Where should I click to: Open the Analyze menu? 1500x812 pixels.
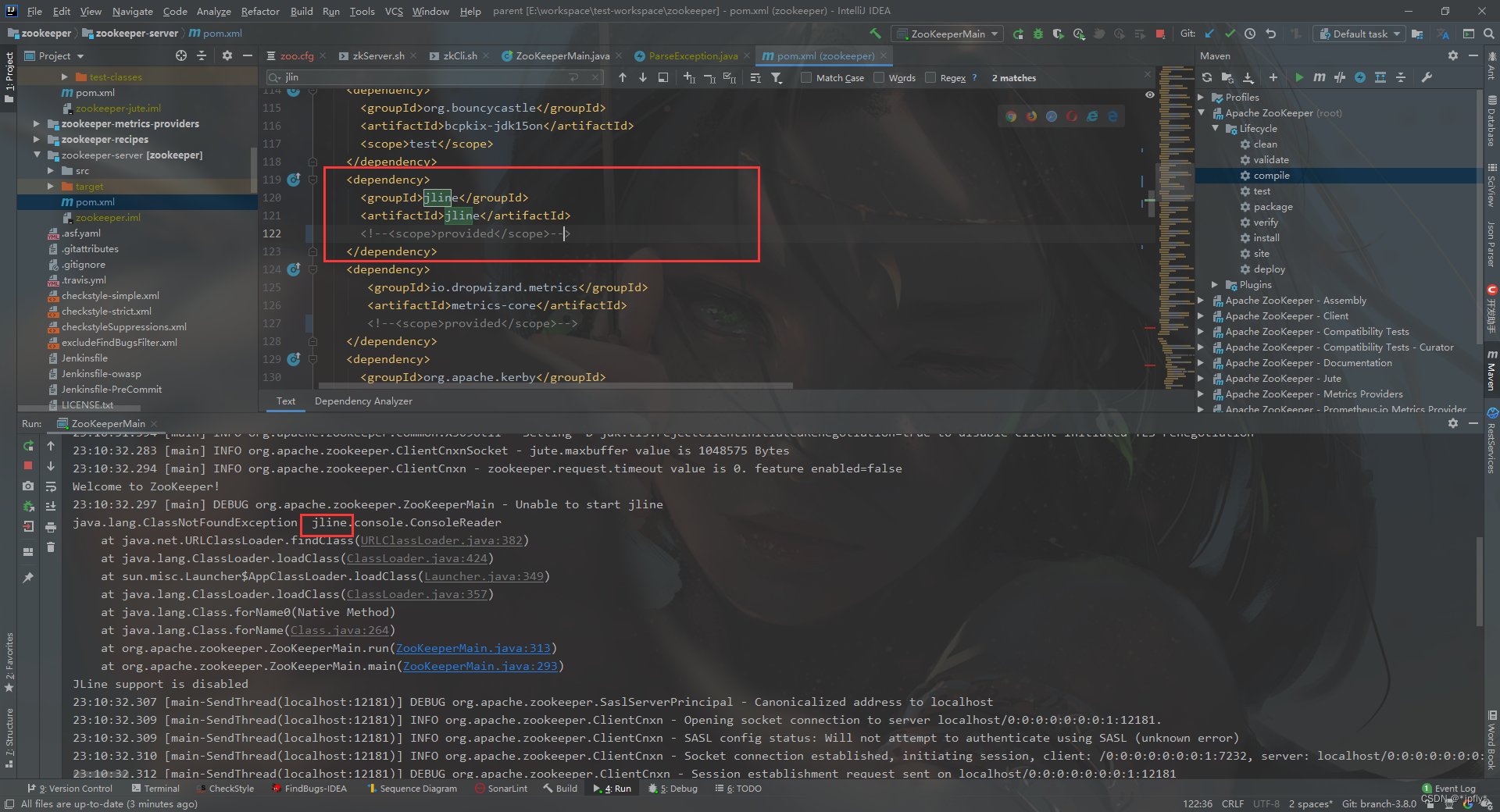tap(213, 11)
